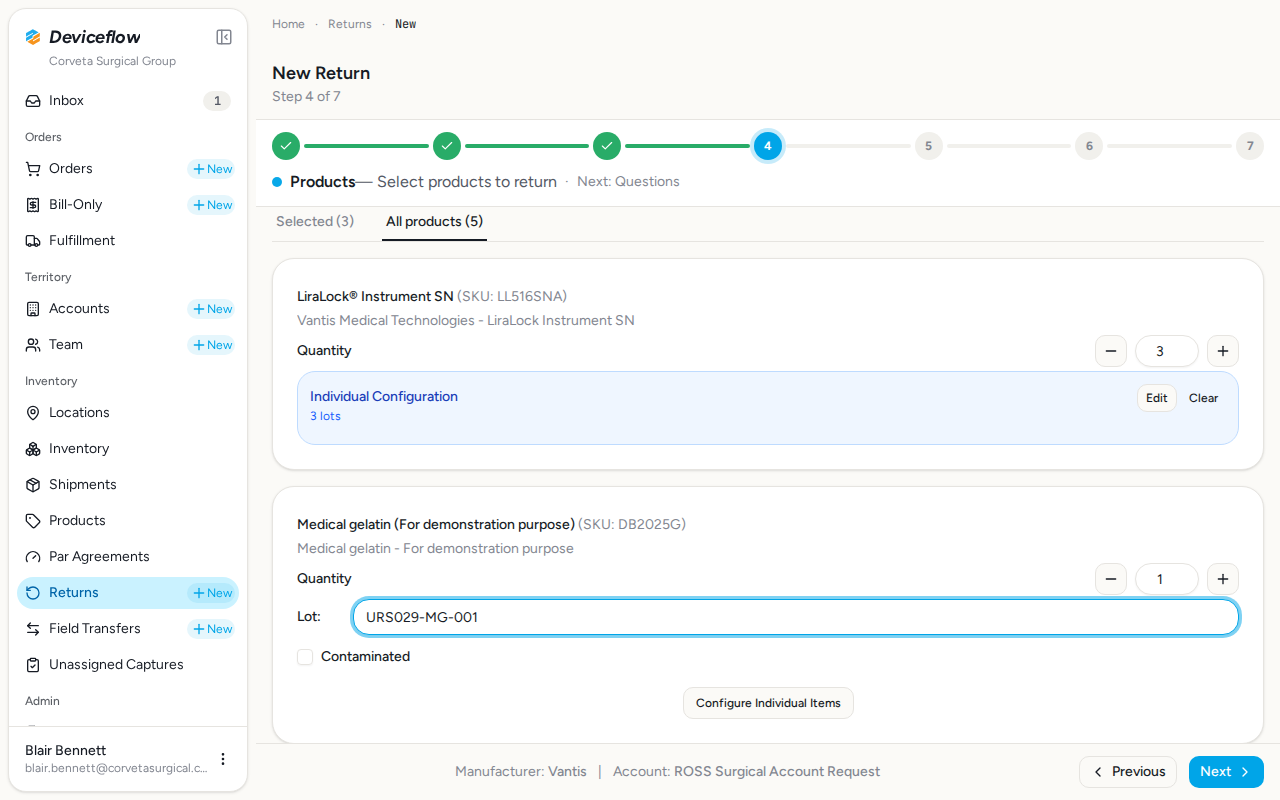1280x800 pixels.
Task: Create new order via Orders New
Action: coord(212,169)
